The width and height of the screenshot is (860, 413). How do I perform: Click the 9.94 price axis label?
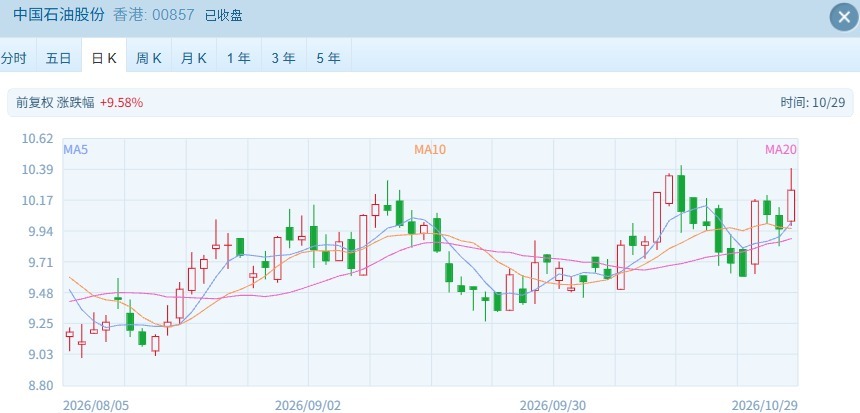[x=41, y=231]
